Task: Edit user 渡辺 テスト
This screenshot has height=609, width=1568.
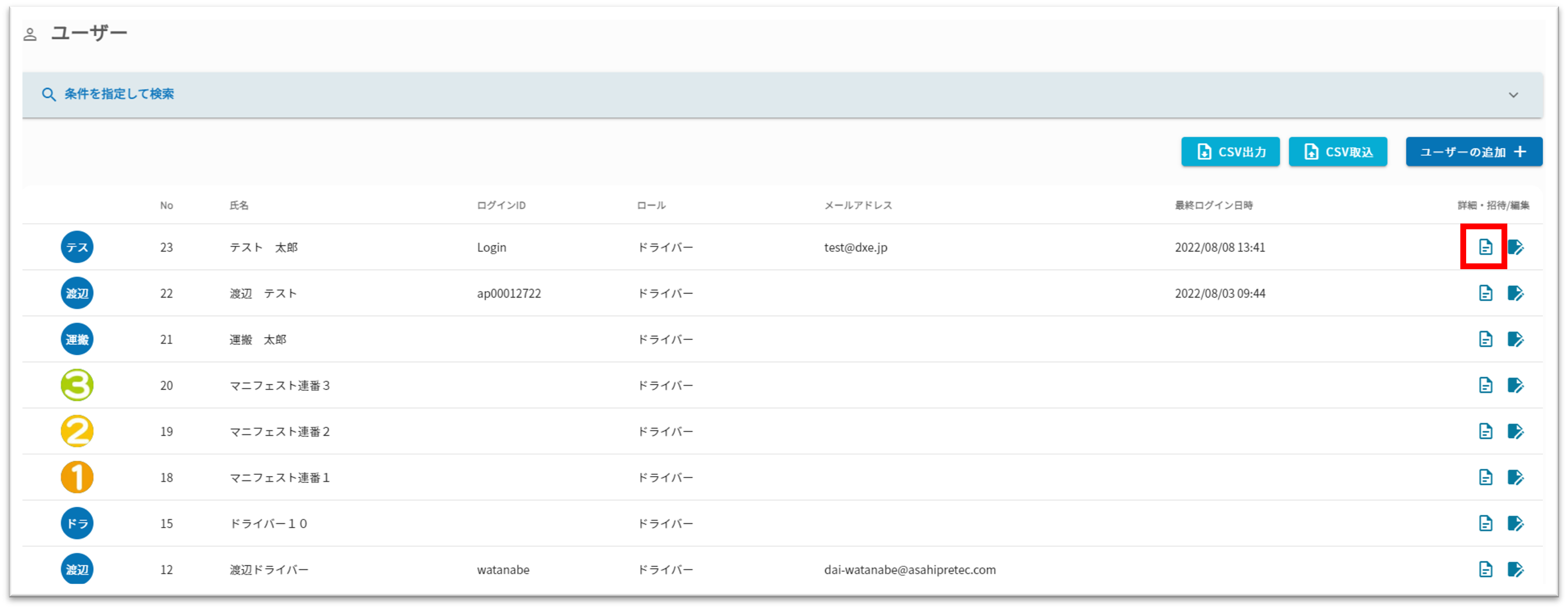Action: point(1516,293)
